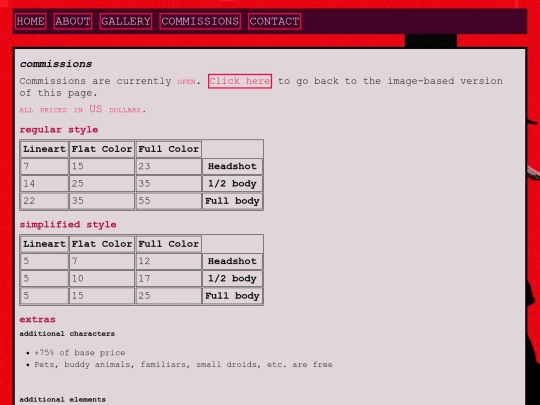Click regular style Headshot Lineart price 7
This screenshot has height=405, width=540.
pyautogui.click(x=44, y=166)
